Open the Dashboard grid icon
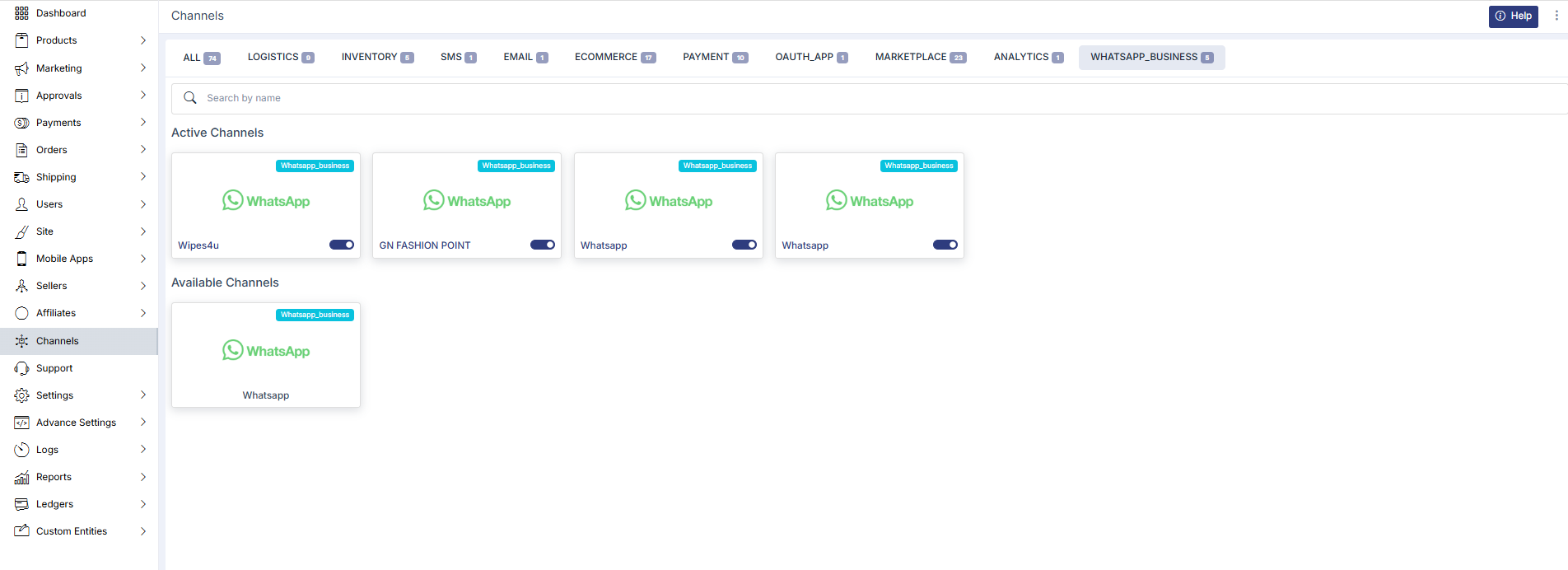Screen dimensions: 1568x570 coord(21,13)
